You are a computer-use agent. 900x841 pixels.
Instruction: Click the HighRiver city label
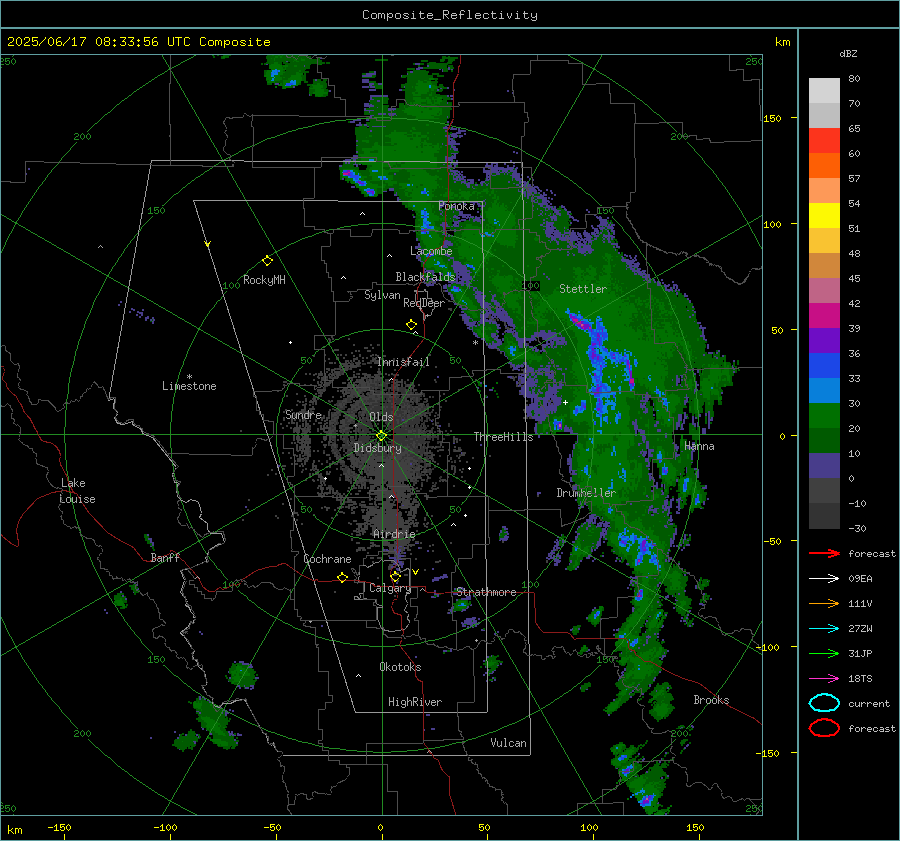(x=415, y=702)
